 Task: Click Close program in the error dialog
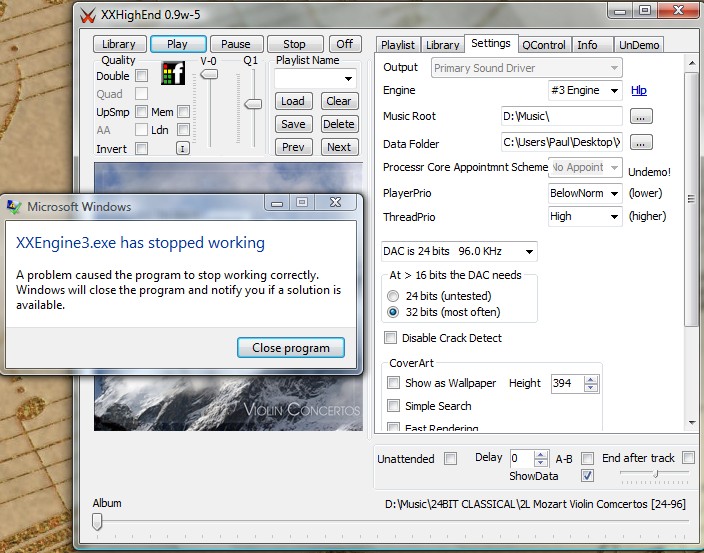pos(291,348)
